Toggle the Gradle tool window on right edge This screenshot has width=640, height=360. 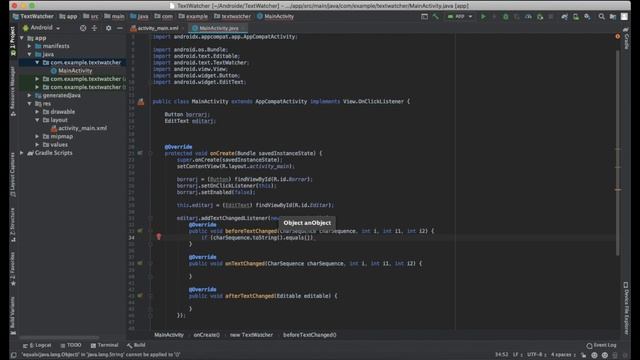[x=627, y=39]
